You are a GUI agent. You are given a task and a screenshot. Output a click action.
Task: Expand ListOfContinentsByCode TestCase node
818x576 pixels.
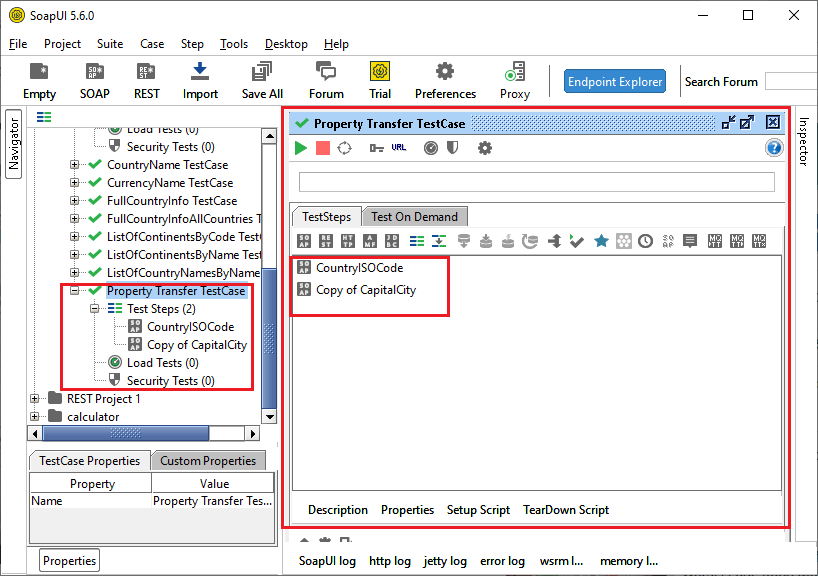pyautogui.click(x=75, y=237)
